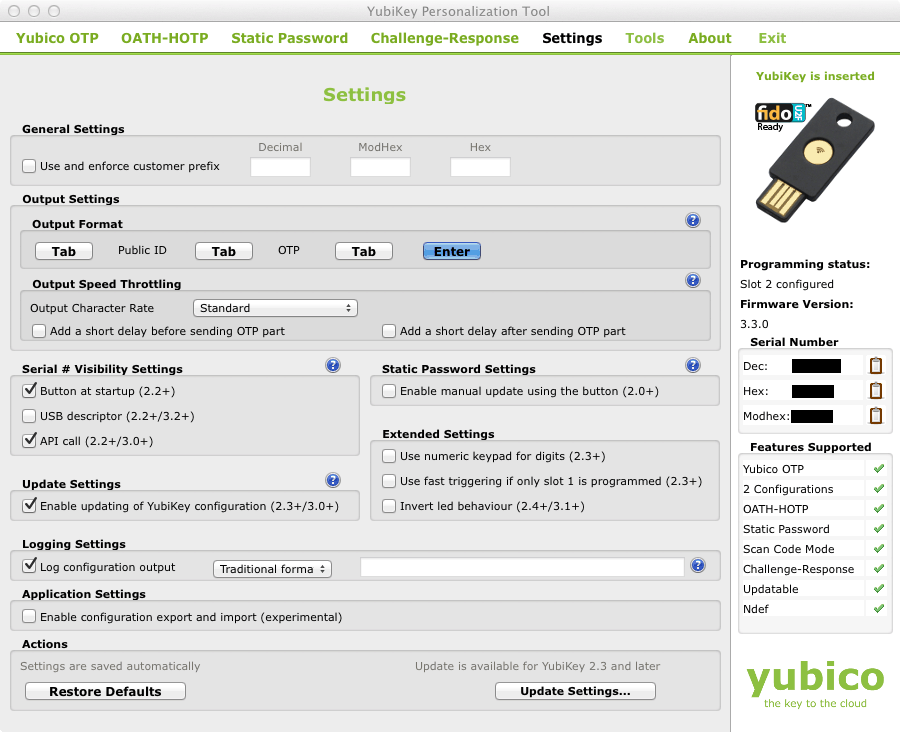Uncheck Log configuration output
This screenshot has width=900, height=732.
(x=29, y=566)
